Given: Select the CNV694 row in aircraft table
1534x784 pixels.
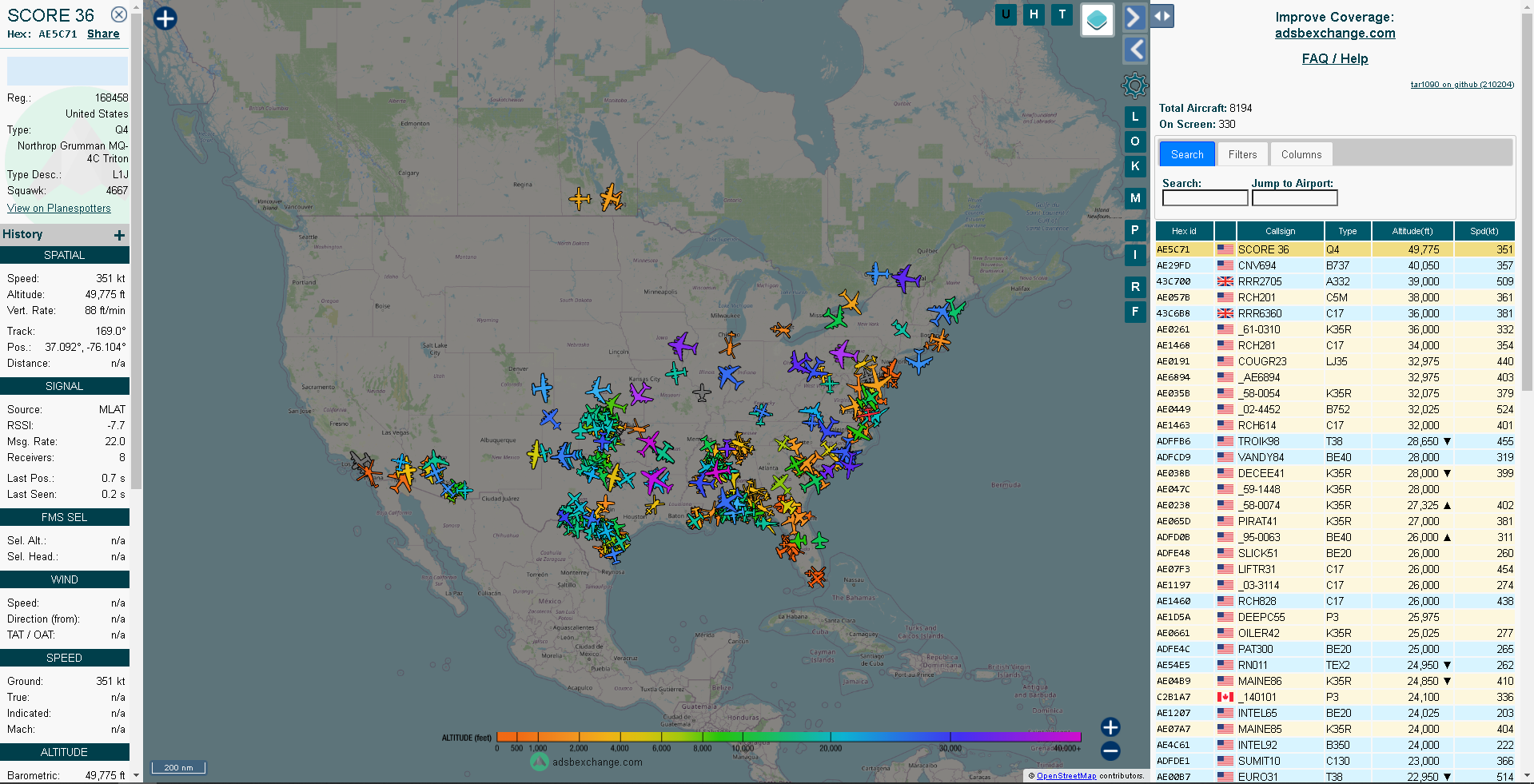Looking at the screenshot, I should tap(1335, 265).
